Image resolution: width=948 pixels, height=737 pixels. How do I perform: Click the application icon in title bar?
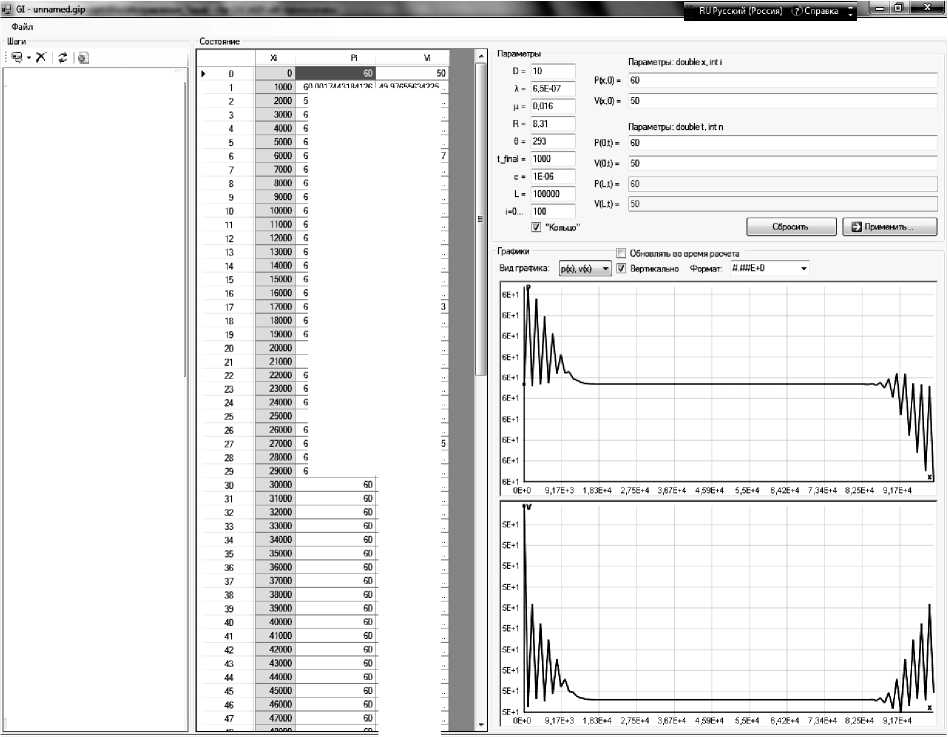7,8
